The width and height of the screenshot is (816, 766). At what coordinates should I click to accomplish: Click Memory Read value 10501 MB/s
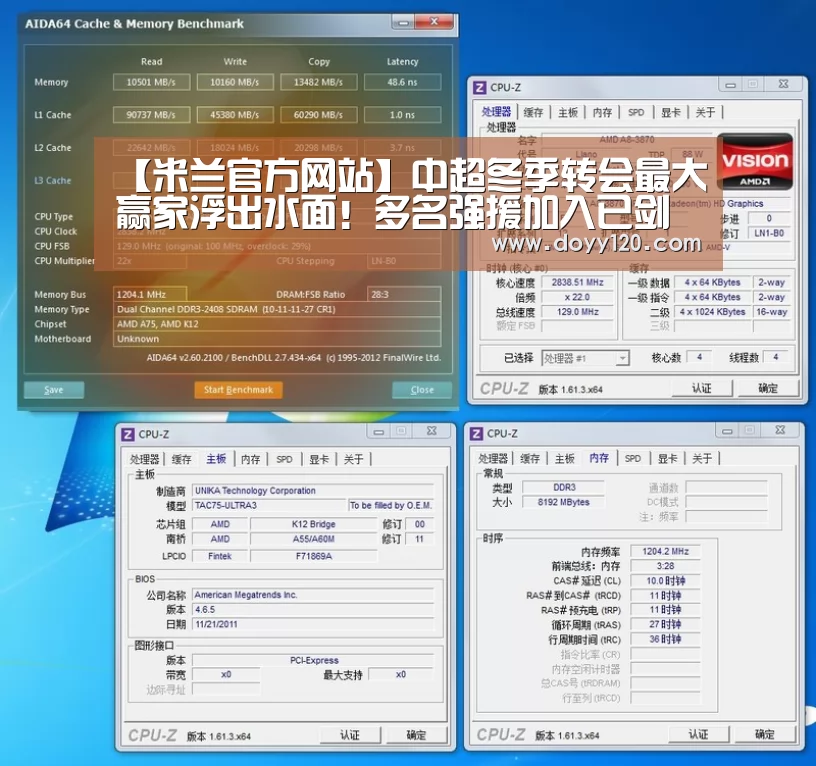pos(151,82)
